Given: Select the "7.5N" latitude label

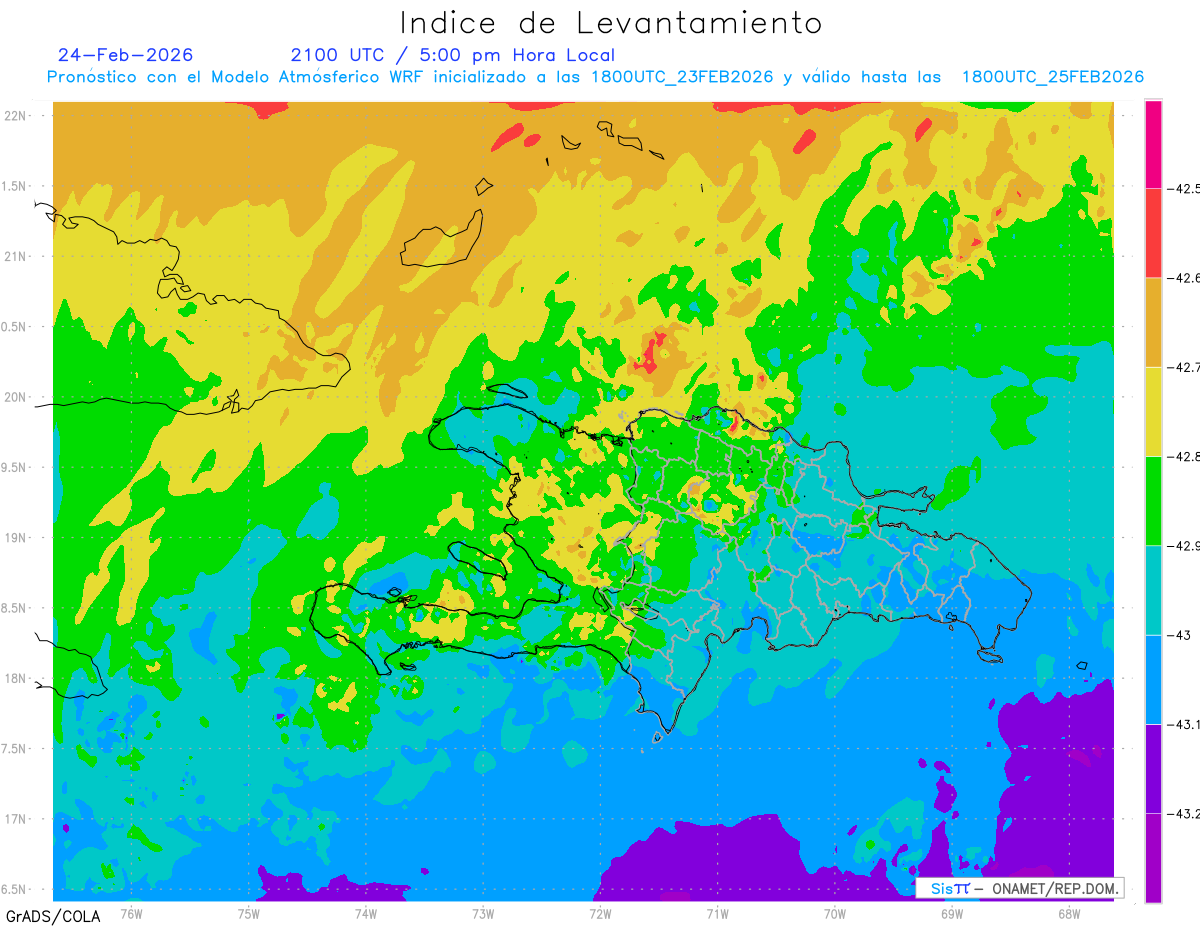Looking at the screenshot, I should (x=15, y=749).
